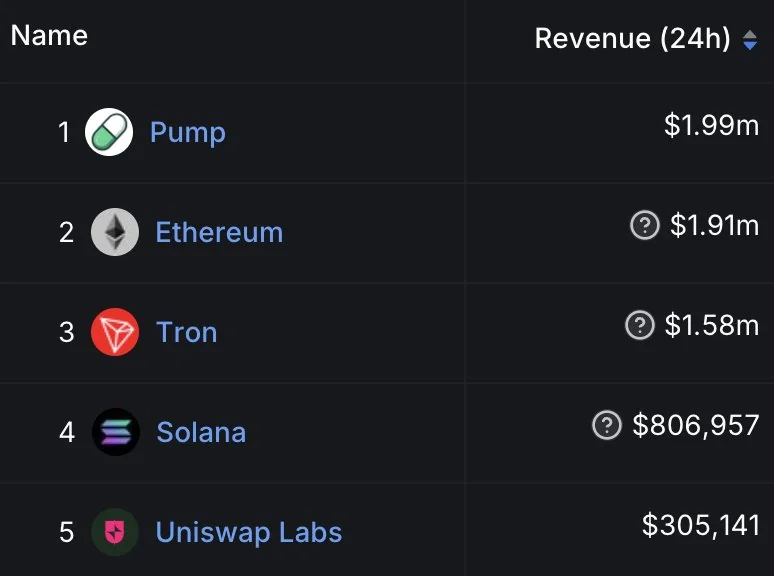
Task: Click the Ethereum diamond logo icon
Action: [x=115, y=231]
